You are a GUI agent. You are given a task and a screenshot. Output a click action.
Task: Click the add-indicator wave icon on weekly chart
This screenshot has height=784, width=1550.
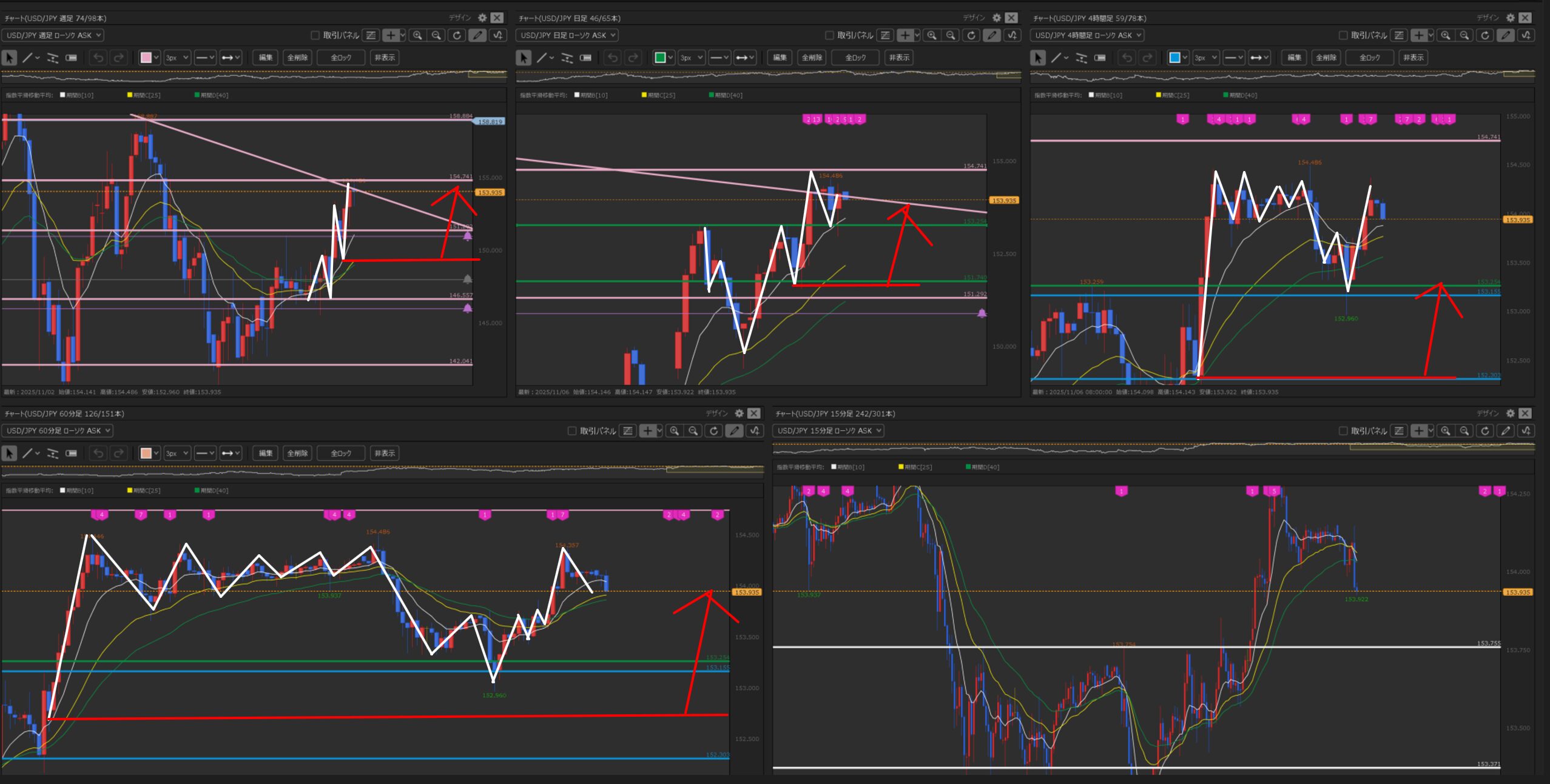[498, 35]
